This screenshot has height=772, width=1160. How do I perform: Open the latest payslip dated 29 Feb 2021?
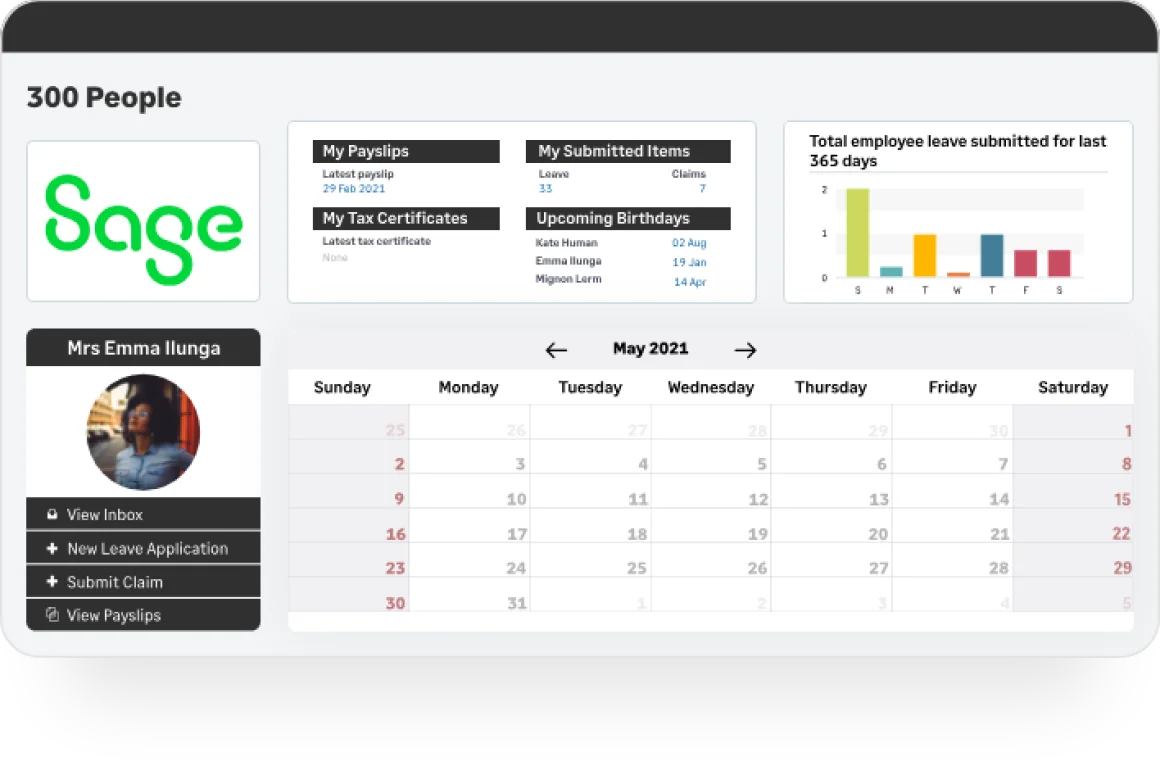[x=354, y=189]
